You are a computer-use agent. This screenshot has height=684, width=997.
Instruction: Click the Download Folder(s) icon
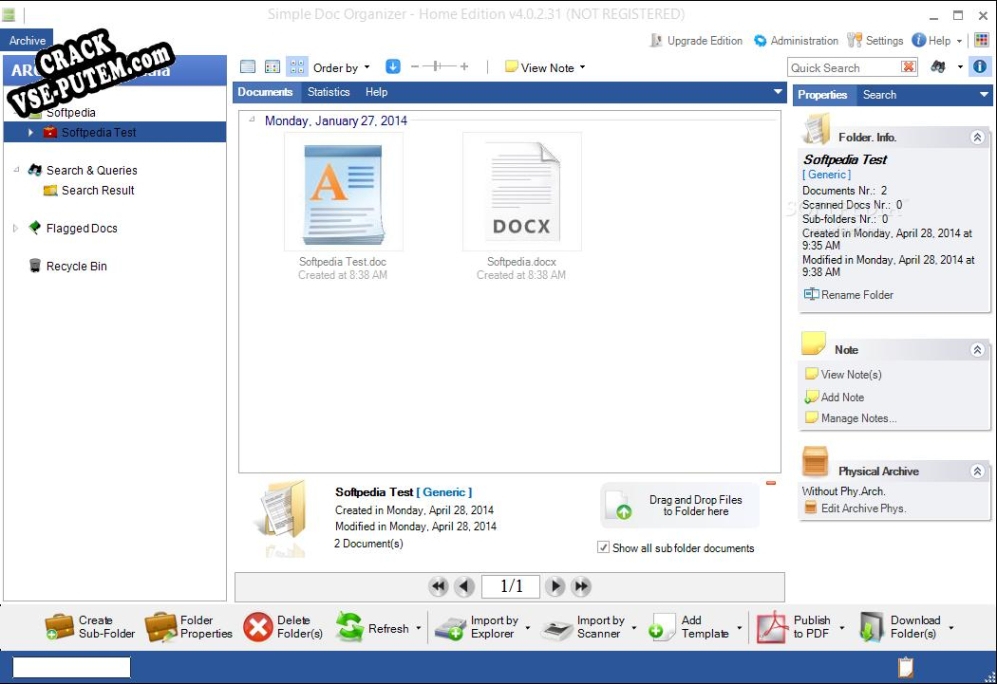(869, 628)
